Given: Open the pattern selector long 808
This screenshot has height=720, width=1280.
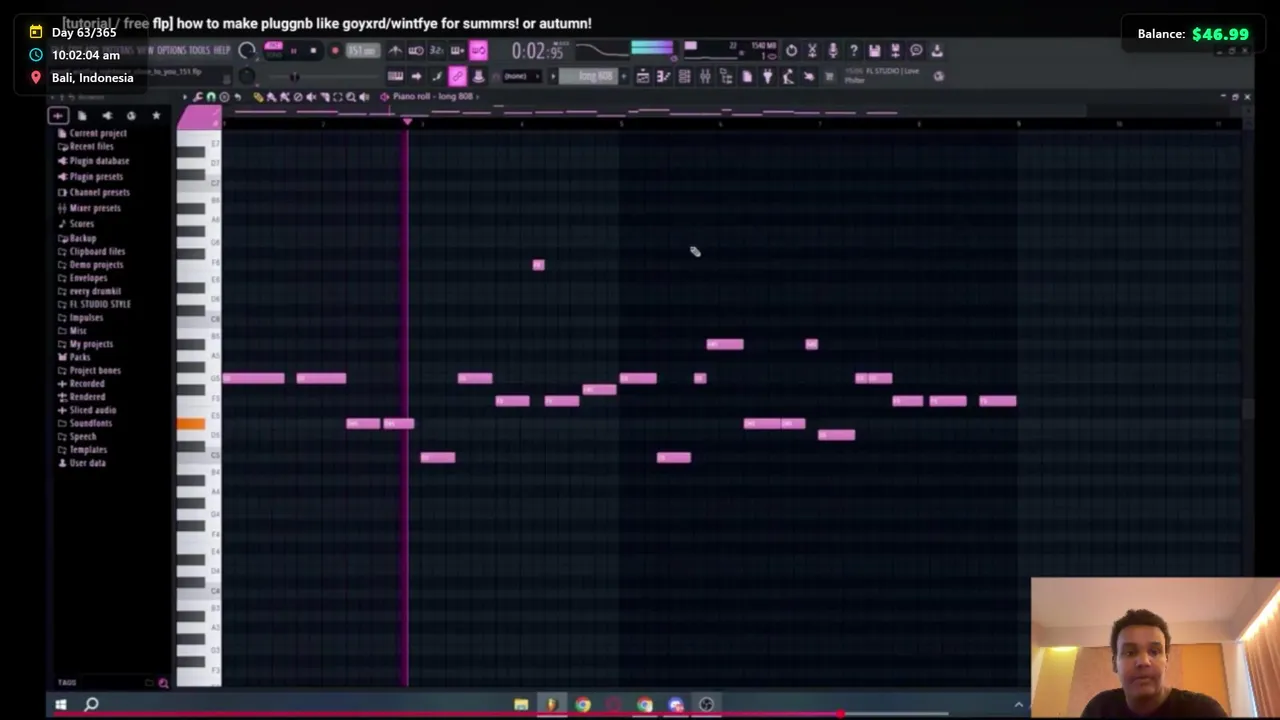Looking at the screenshot, I should pyautogui.click(x=588, y=76).
